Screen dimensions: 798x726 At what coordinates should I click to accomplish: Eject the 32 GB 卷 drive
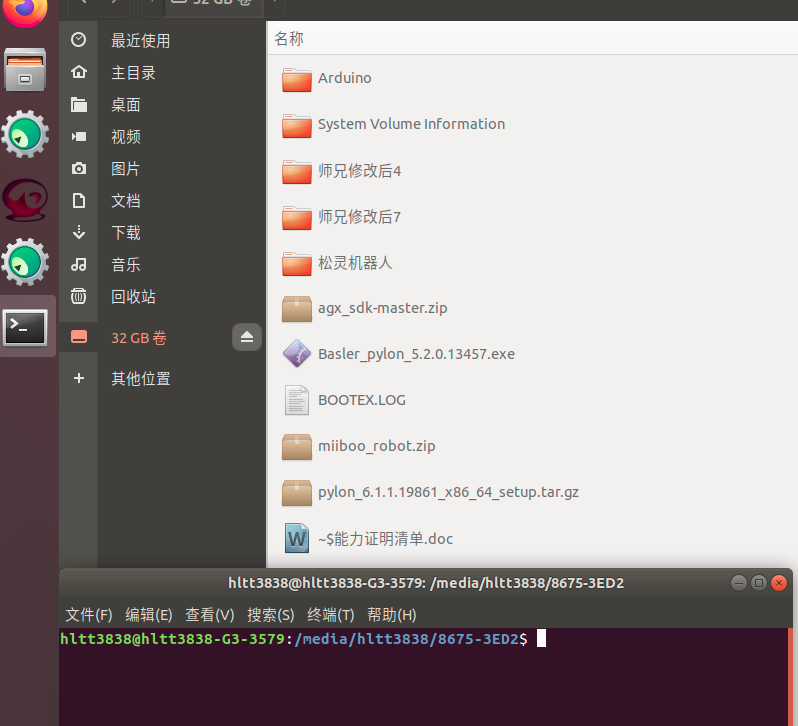click(247, 337)
